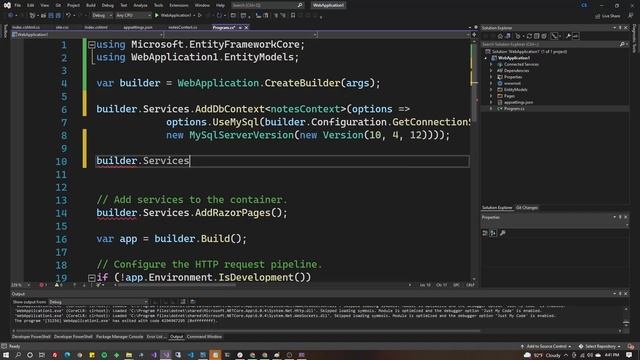Click the Save toolbar icon

tap(51, 16)
